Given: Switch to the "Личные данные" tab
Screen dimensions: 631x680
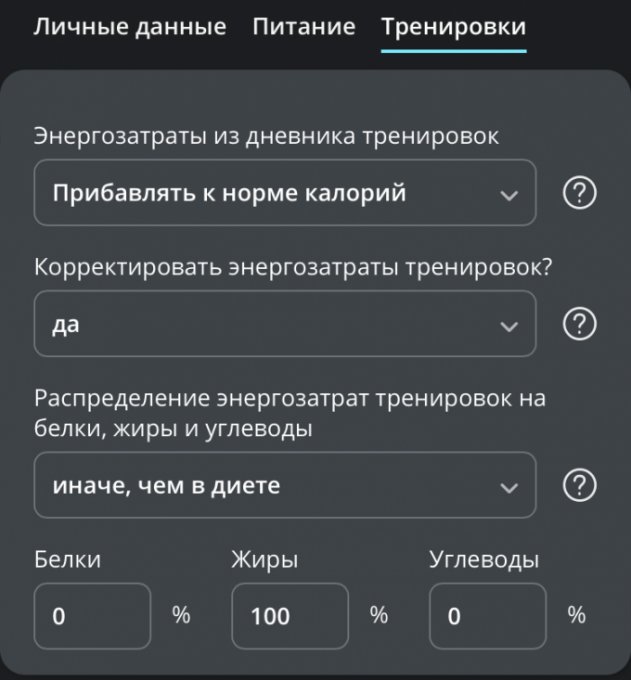Looking at the screenshot, I should [130, 27].
